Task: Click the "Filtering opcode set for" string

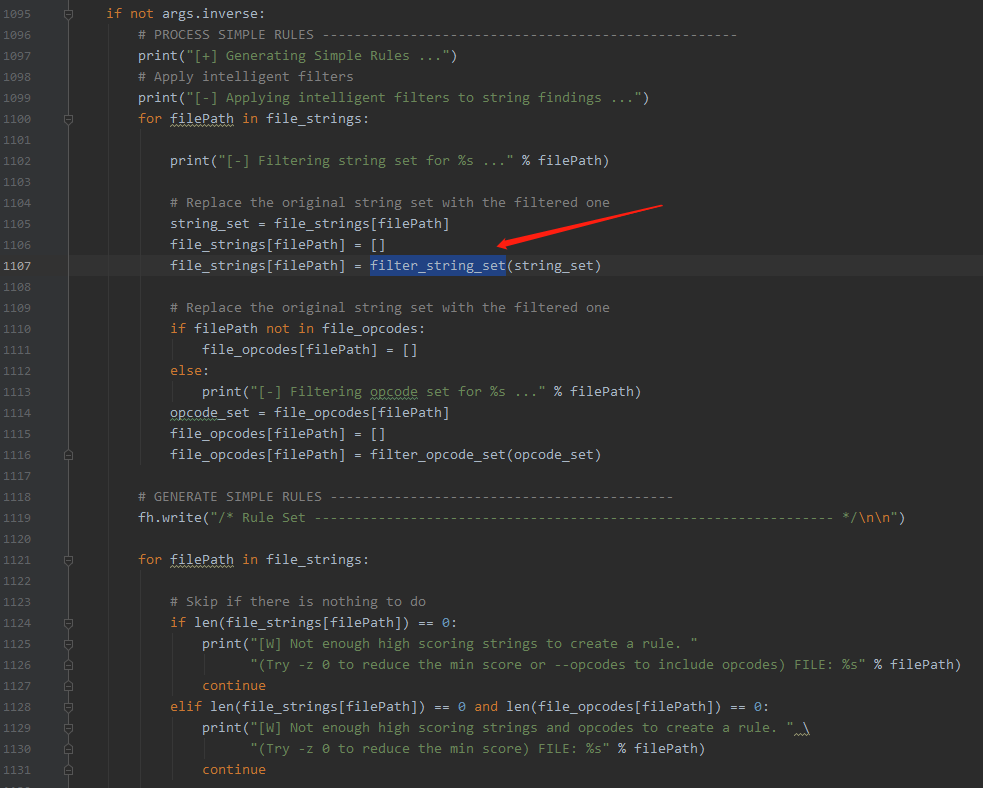Action: 397,391
